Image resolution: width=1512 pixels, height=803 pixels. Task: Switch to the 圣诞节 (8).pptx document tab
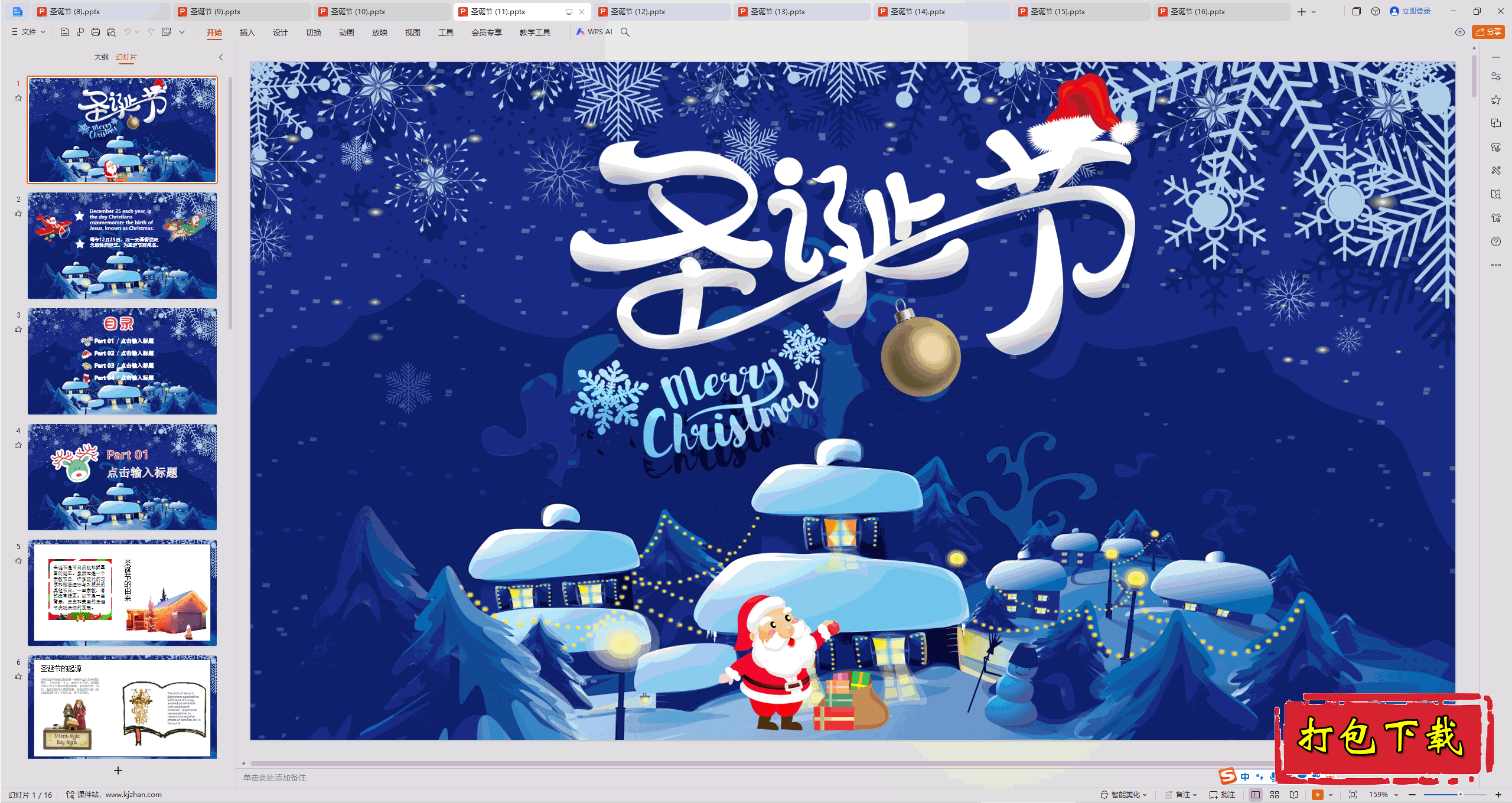pyautogui.click(x=100, y=11)
